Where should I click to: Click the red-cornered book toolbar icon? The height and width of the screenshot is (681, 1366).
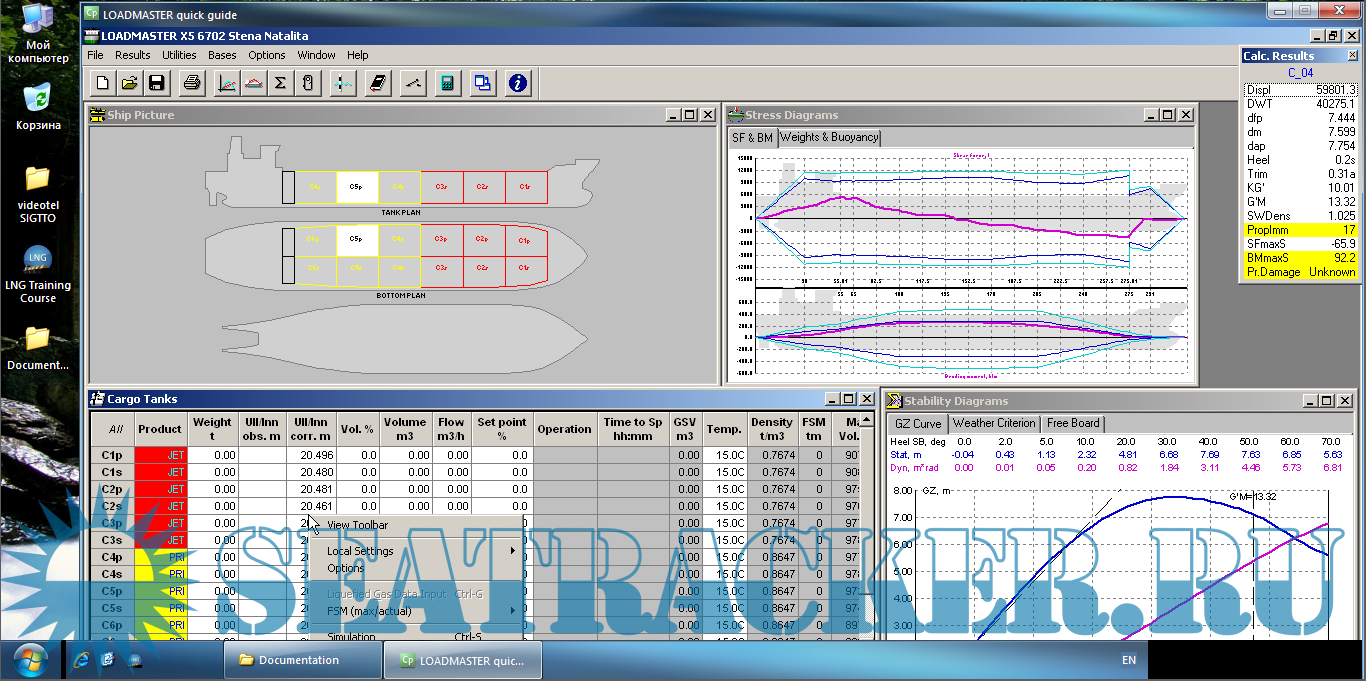[x=377, y=83]
